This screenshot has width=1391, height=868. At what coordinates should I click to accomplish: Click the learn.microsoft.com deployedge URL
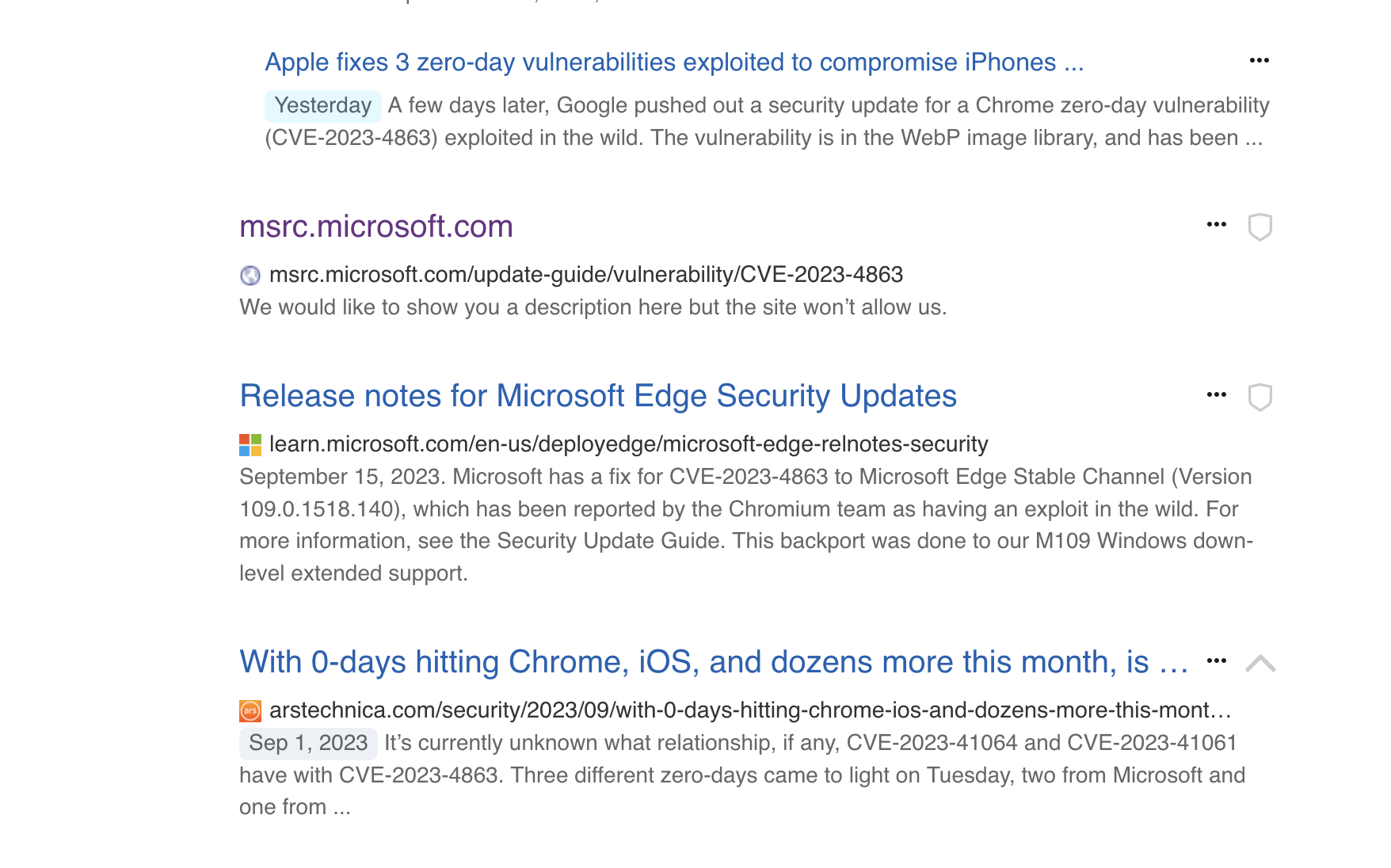coord(628,444)
